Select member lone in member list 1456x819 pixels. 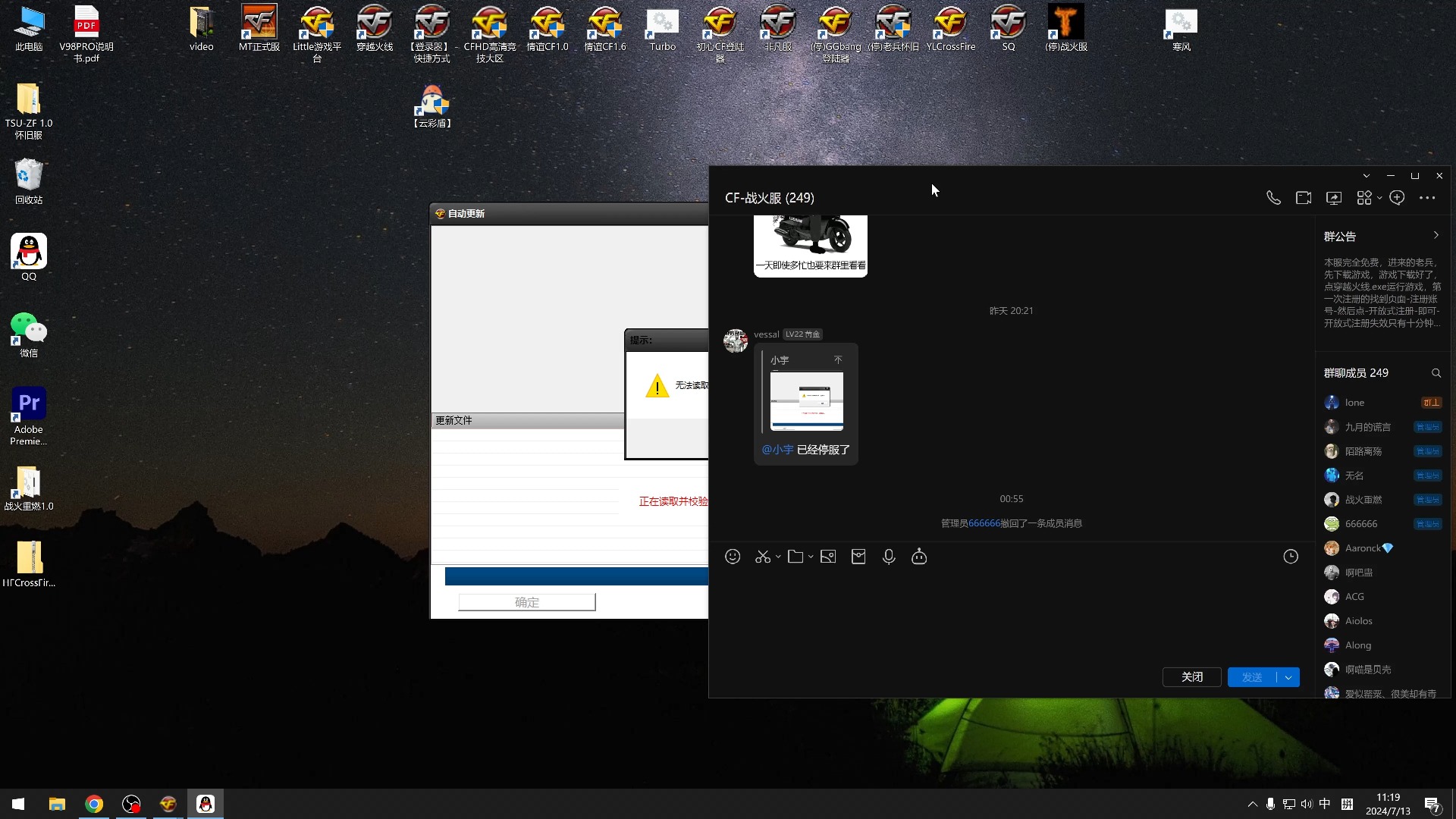click(x=1383, y=403)
